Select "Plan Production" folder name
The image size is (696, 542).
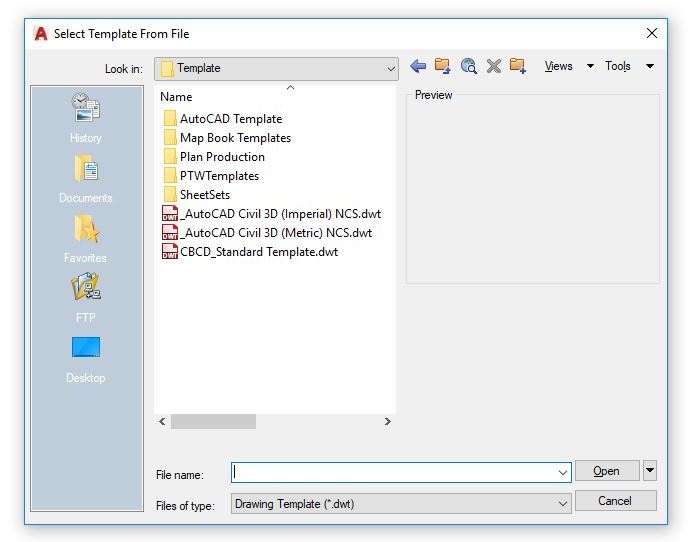222,157
